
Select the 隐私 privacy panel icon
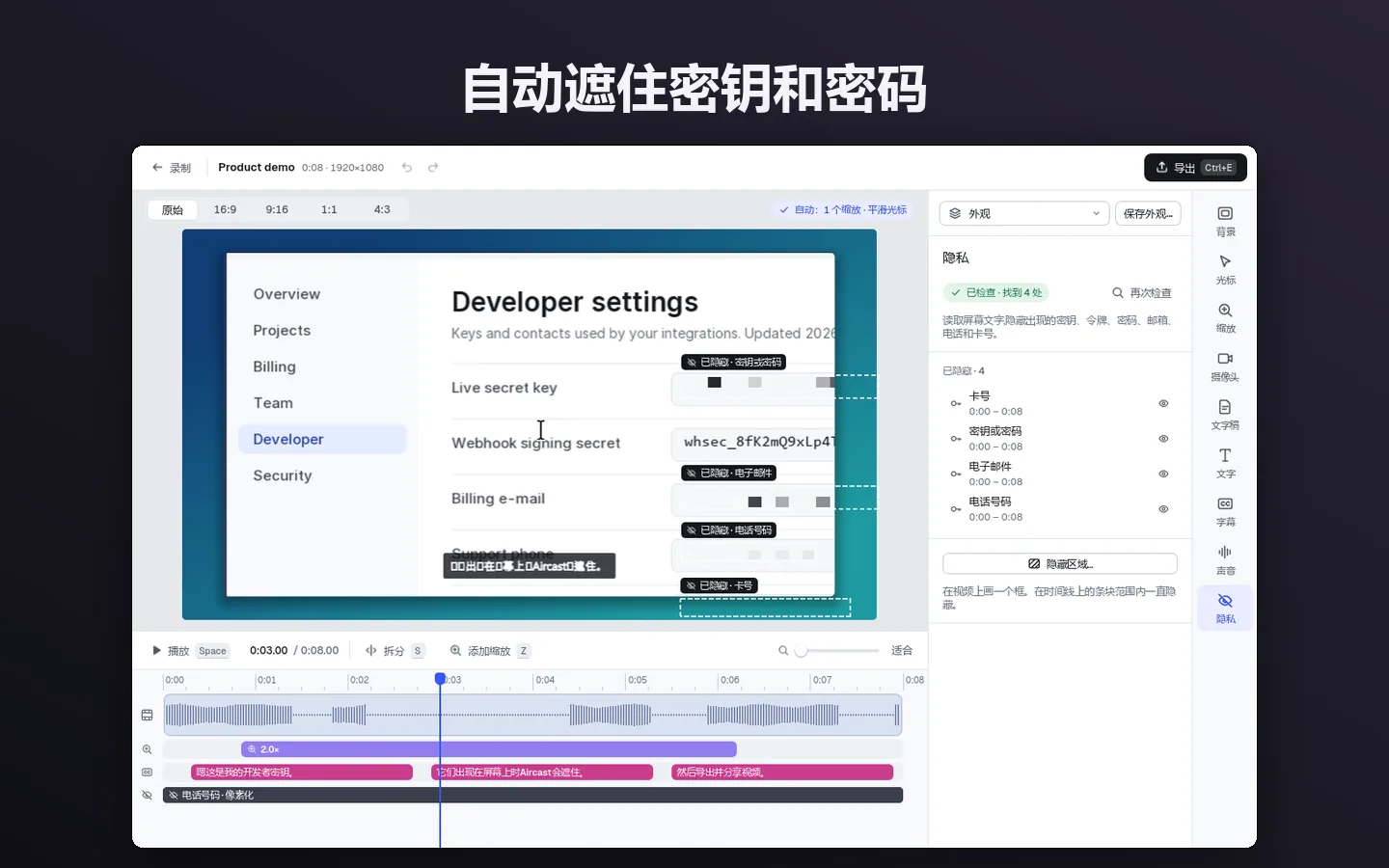(x=1225, y=609)
